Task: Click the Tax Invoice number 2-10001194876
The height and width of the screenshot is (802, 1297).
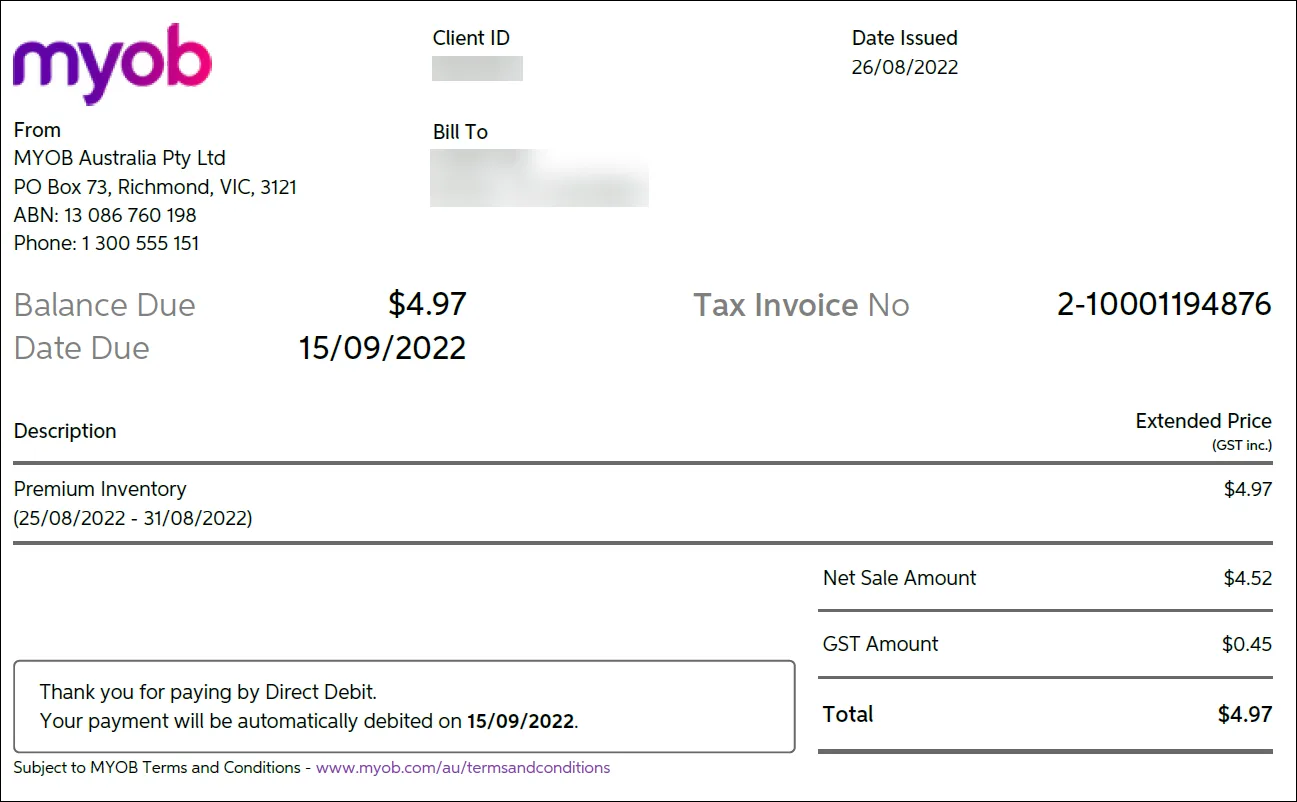Action: [x=1164, y=305]
